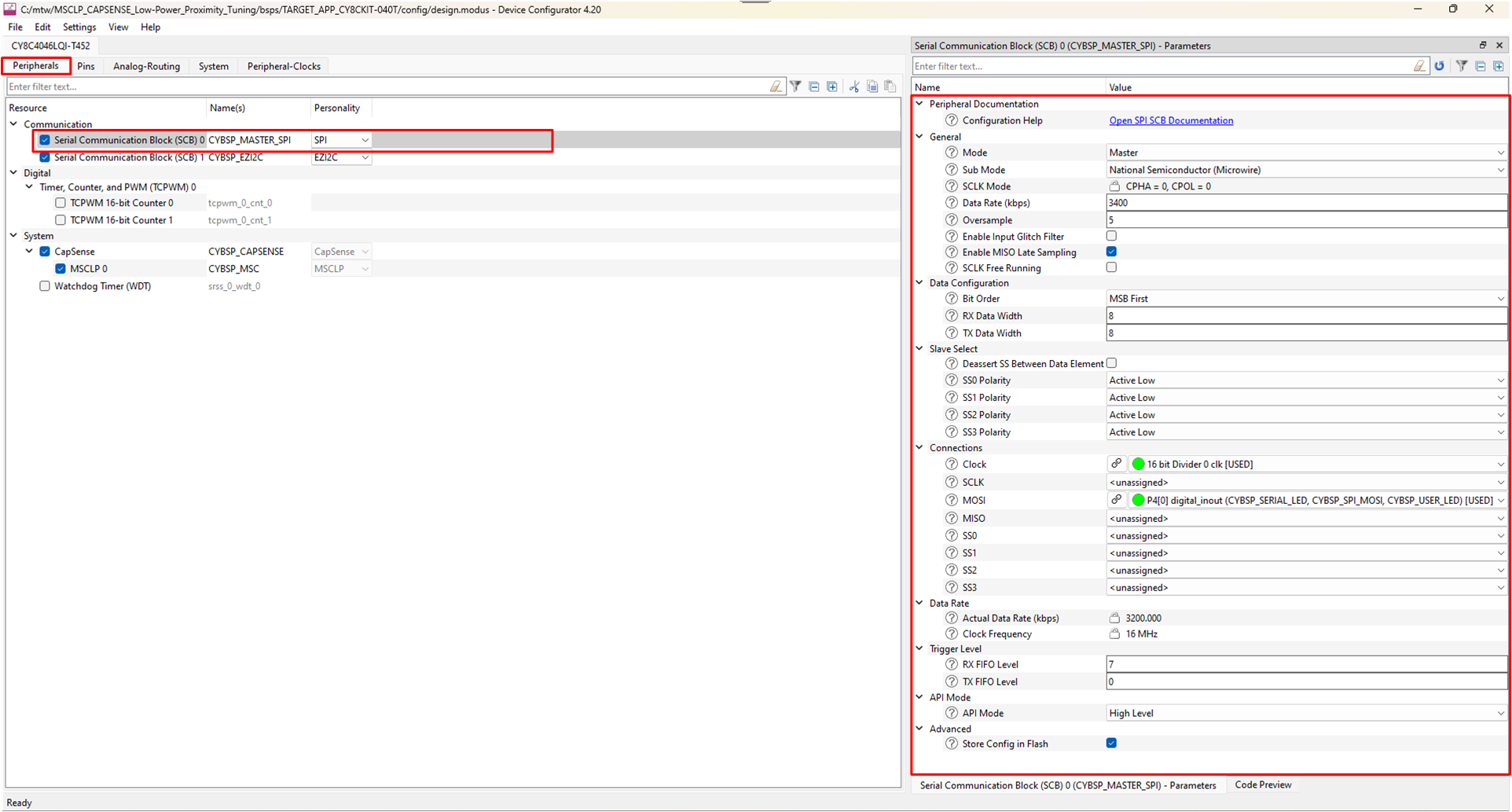Open the Sub Mode dropdown
This screenshot has width=1512, height=812.
(x=1306, y=170)
